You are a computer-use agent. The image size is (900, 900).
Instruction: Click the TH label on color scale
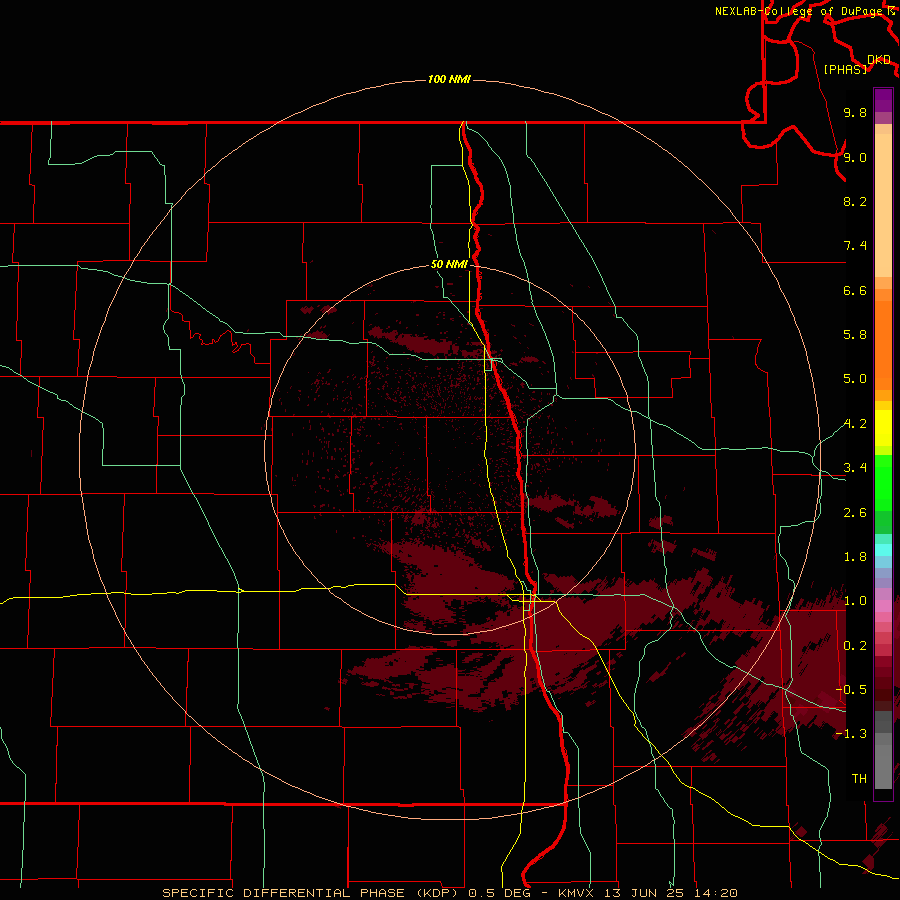[859, 779]
